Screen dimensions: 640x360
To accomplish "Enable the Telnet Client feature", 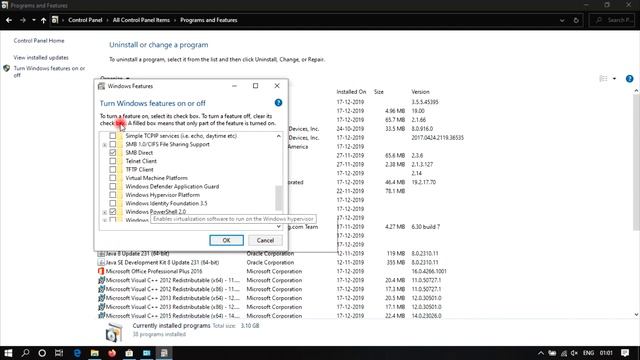I will (x=113, y=161).
